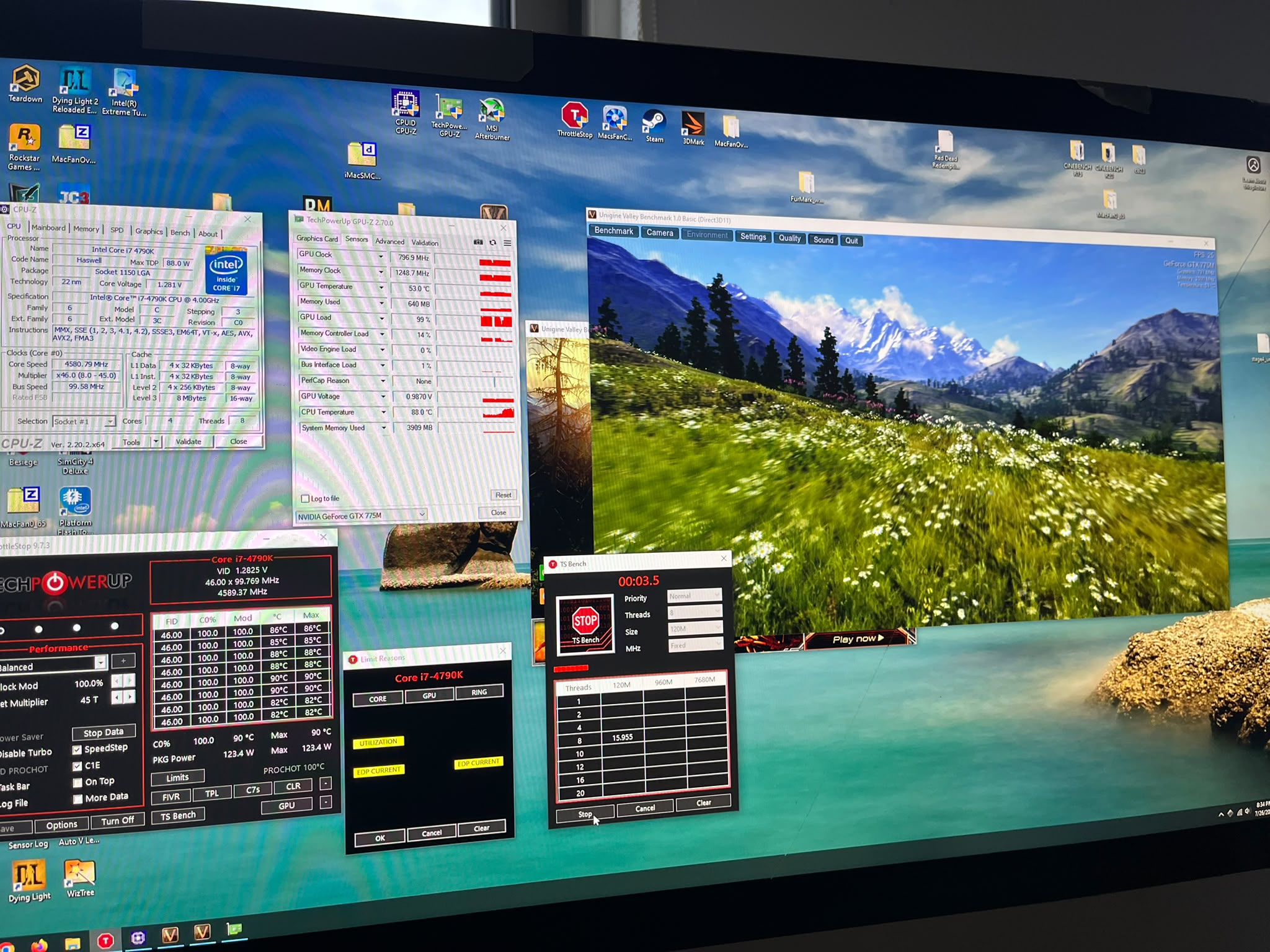Image resolution: width=1270 pixels, height=952 pixels.
Task: Open the Bench tab in CPU-Z
Action: 180,232
